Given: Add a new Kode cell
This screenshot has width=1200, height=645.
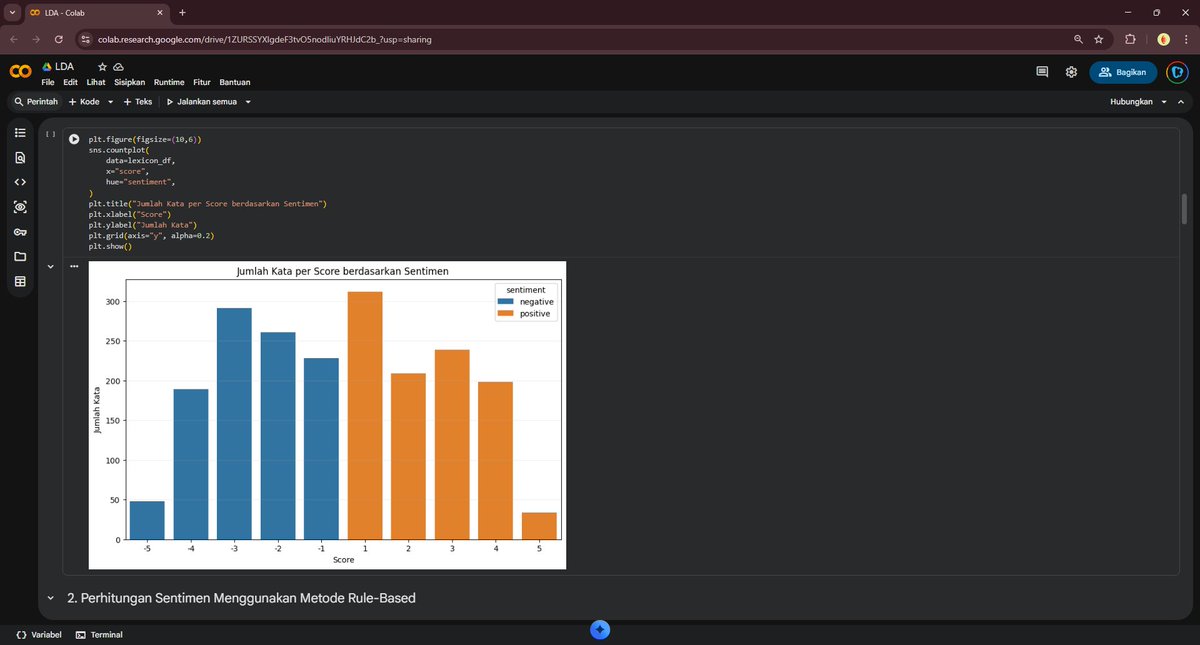Looking at the screenshot, I should [x=83, y=102].
